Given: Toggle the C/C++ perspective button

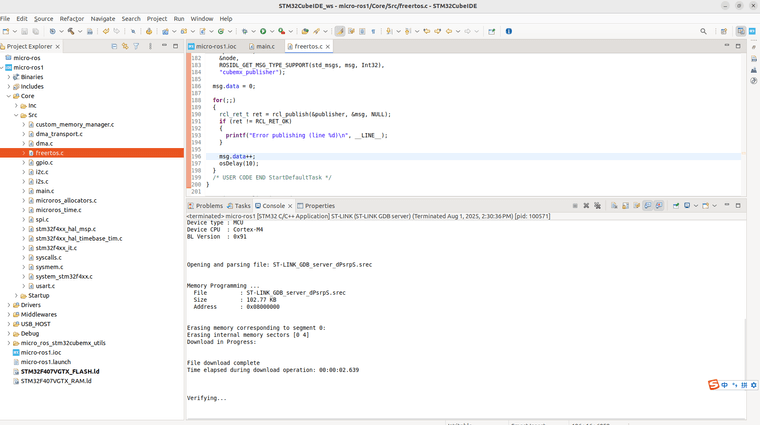Looking at the screenshot, I should click(741, 31).
